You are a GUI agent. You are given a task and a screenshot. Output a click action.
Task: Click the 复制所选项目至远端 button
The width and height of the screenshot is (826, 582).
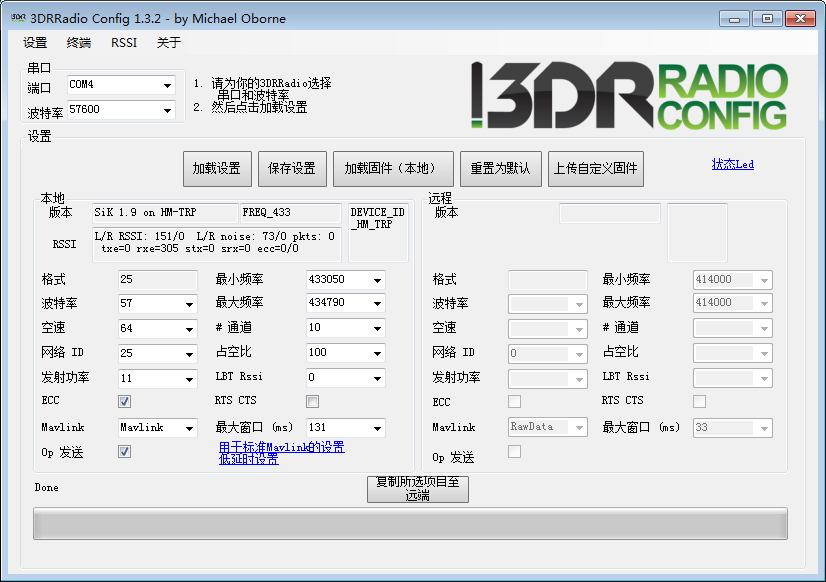click(417, 489)
